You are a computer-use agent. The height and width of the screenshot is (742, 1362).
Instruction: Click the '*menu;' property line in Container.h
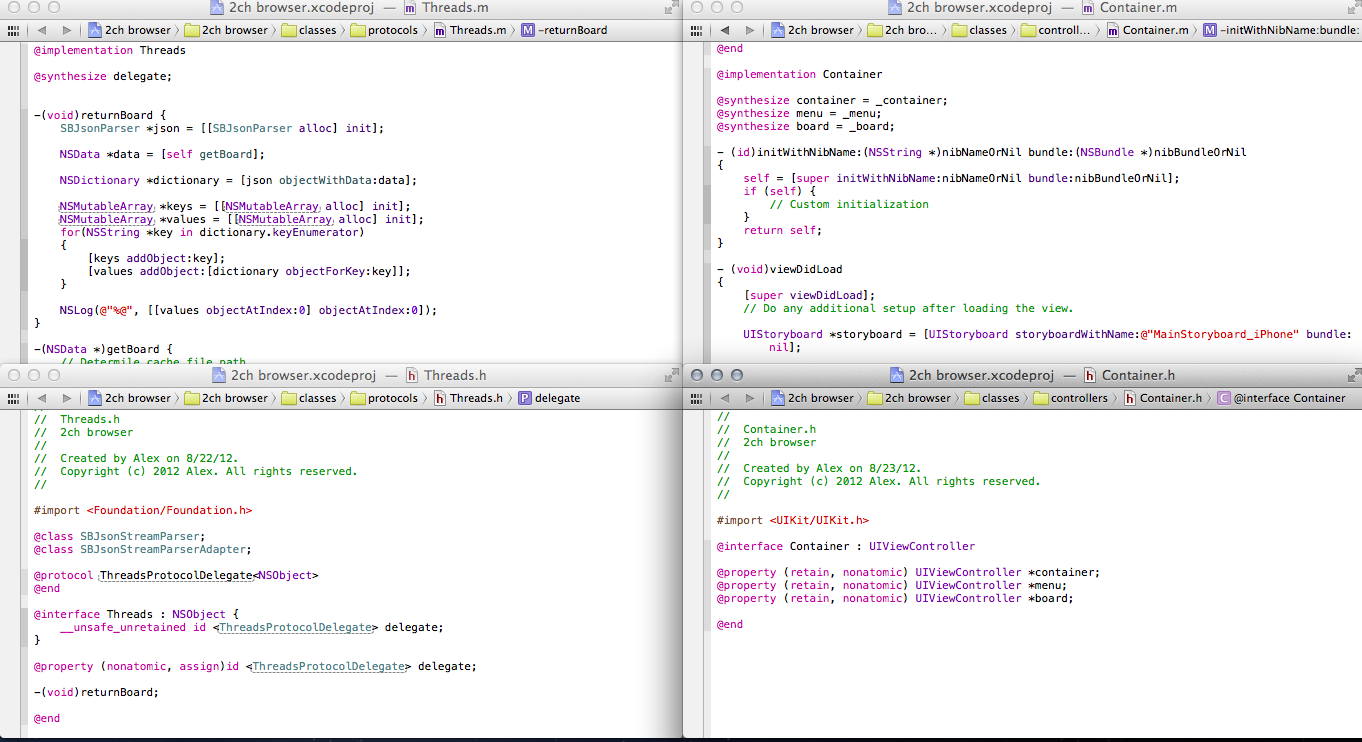(892, 585)
